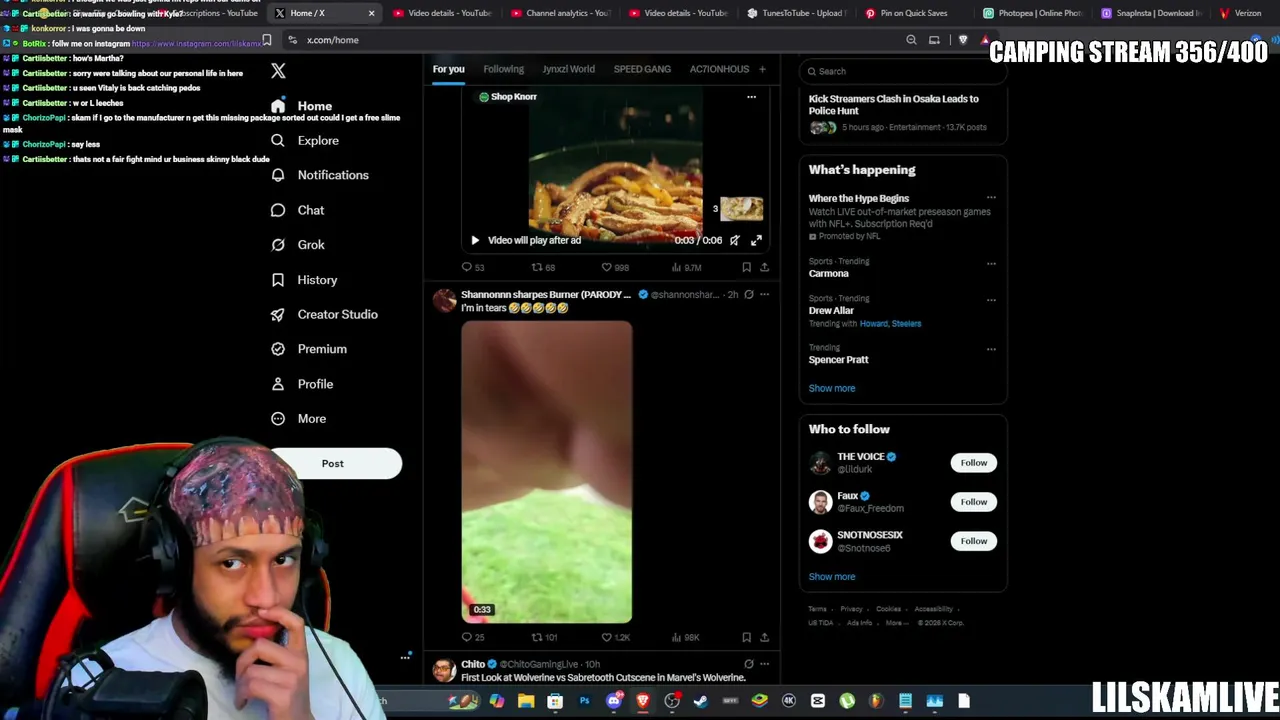Image resolution: width=1280 pixels, height=720 pixels.
Task: Close the Home / X browser tab
Action: click(x=371, y=13)
